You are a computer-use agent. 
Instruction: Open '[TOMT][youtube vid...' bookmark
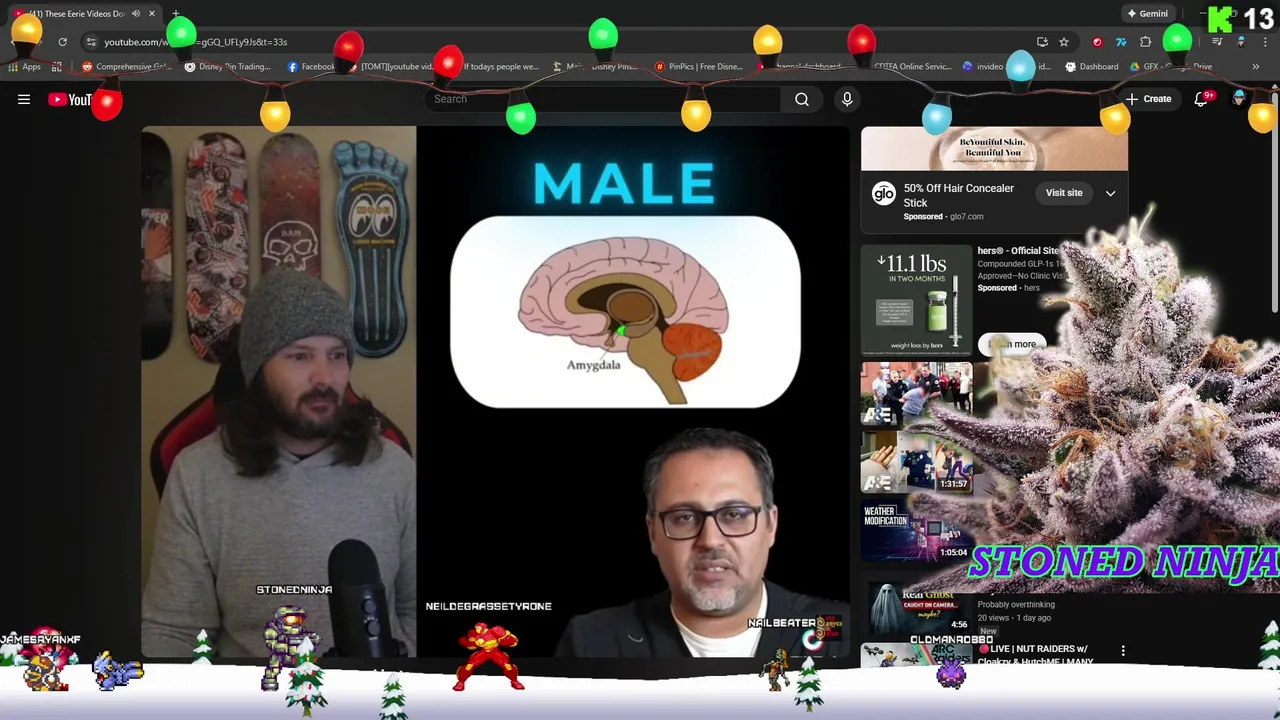tap(392, 67)
